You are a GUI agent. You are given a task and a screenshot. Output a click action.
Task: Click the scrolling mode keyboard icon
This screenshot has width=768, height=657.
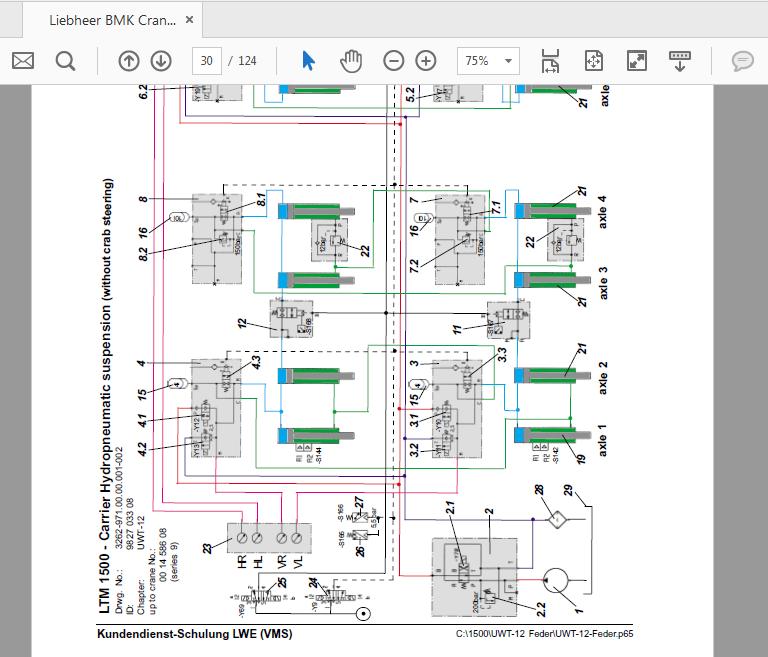coord(680,61)
